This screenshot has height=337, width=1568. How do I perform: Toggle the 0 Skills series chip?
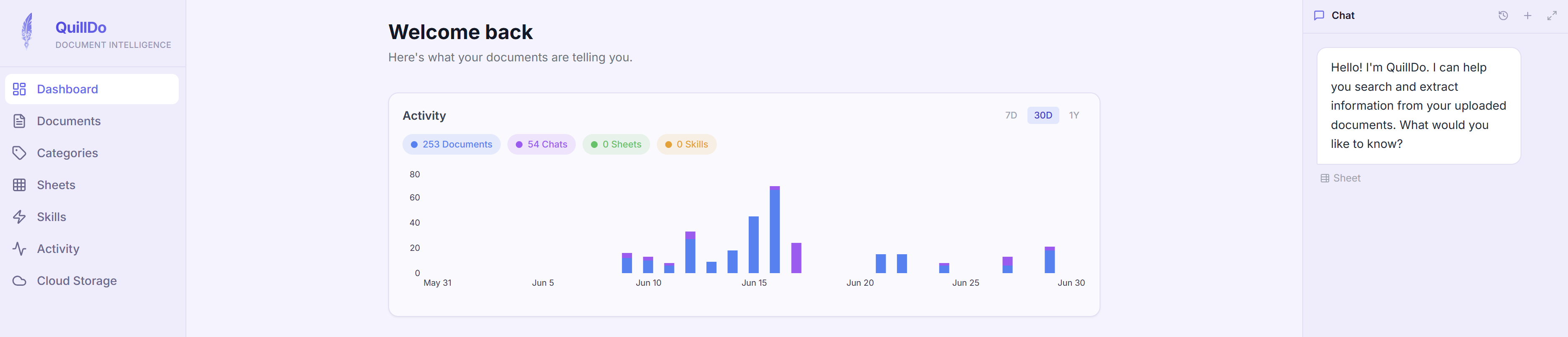686,145
